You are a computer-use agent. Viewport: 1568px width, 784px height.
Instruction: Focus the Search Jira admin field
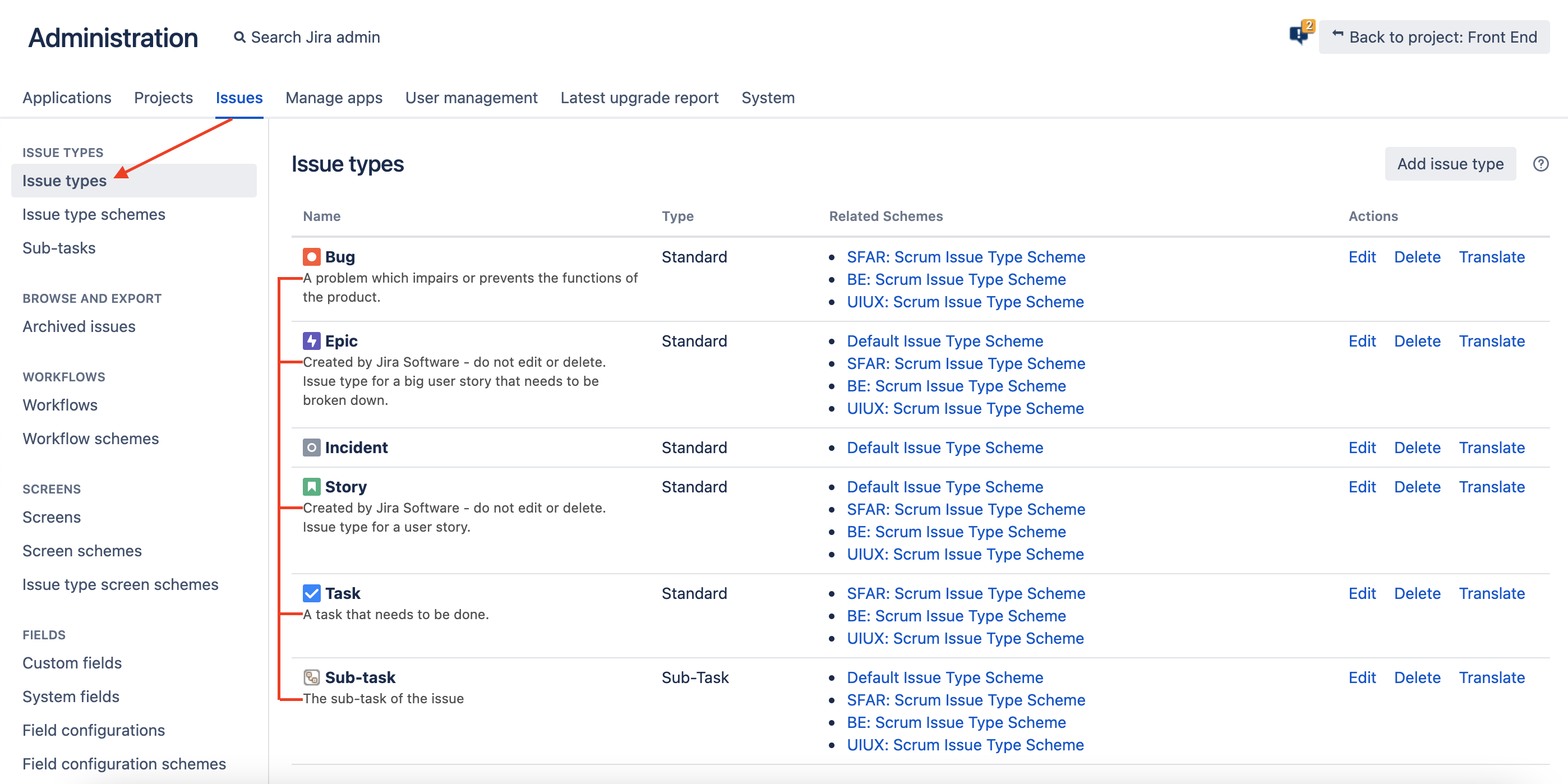tap(315, 38)
